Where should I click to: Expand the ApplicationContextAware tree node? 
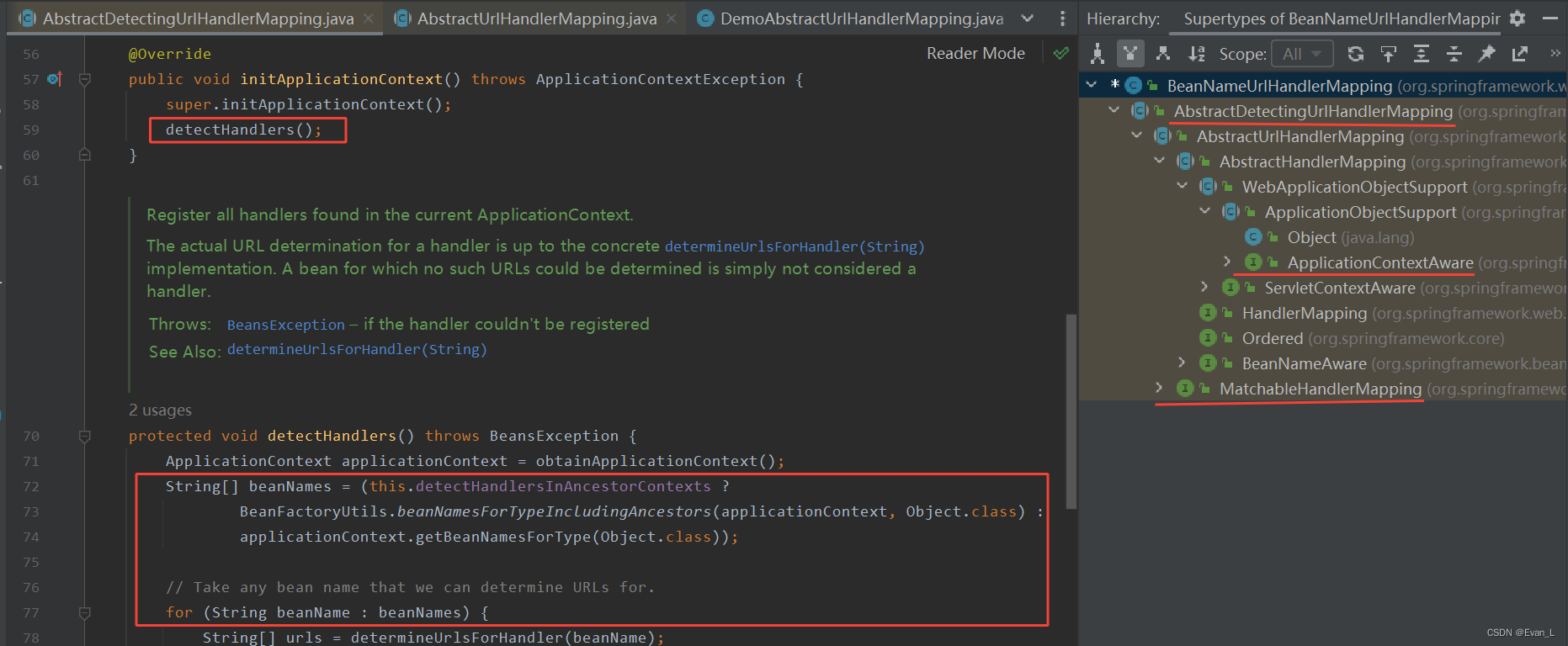1227,262
